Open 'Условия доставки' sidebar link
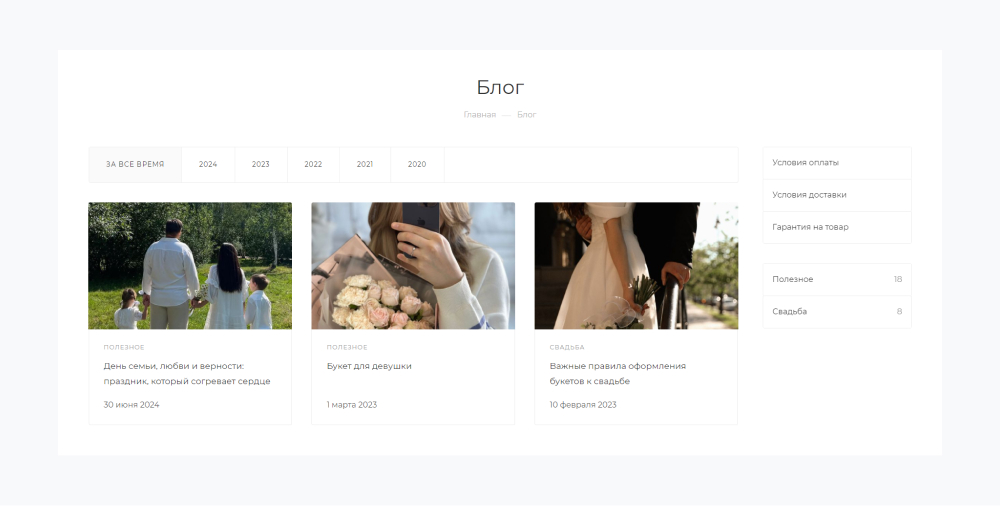This screenshot has height=506, width=1000. pos(809,195)
